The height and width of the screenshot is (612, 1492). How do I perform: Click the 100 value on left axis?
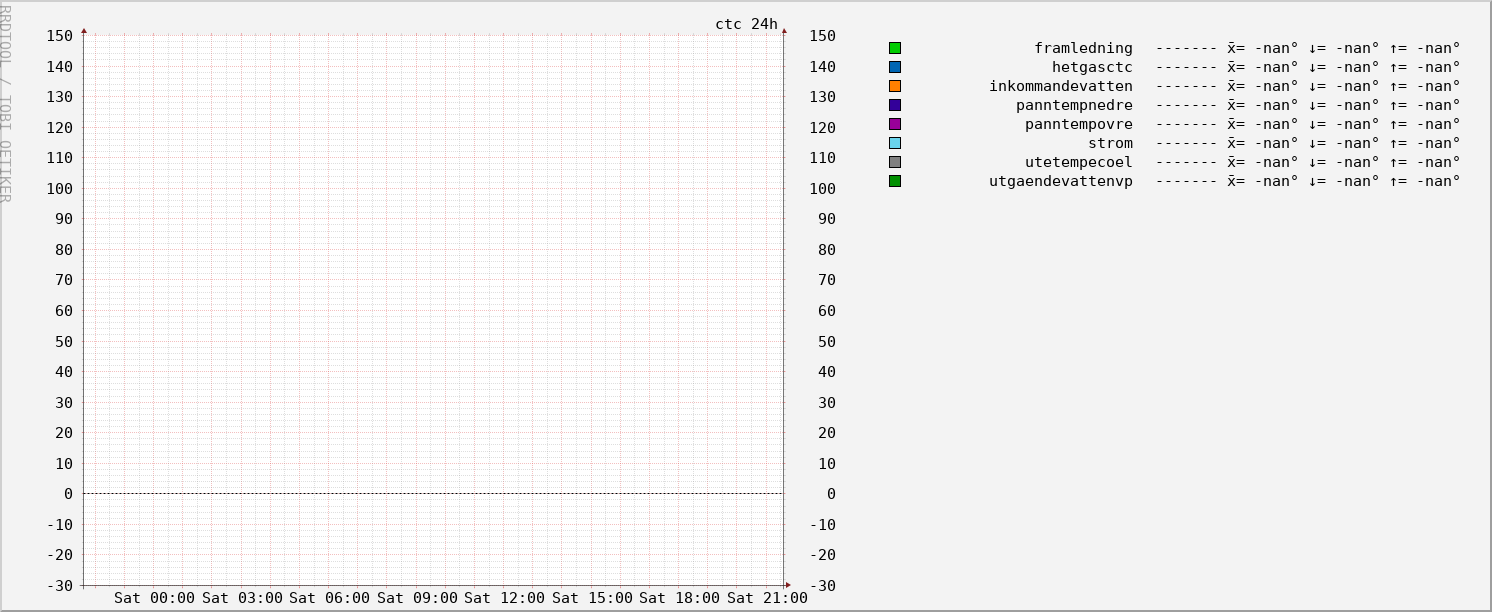[x=59, y=189]
